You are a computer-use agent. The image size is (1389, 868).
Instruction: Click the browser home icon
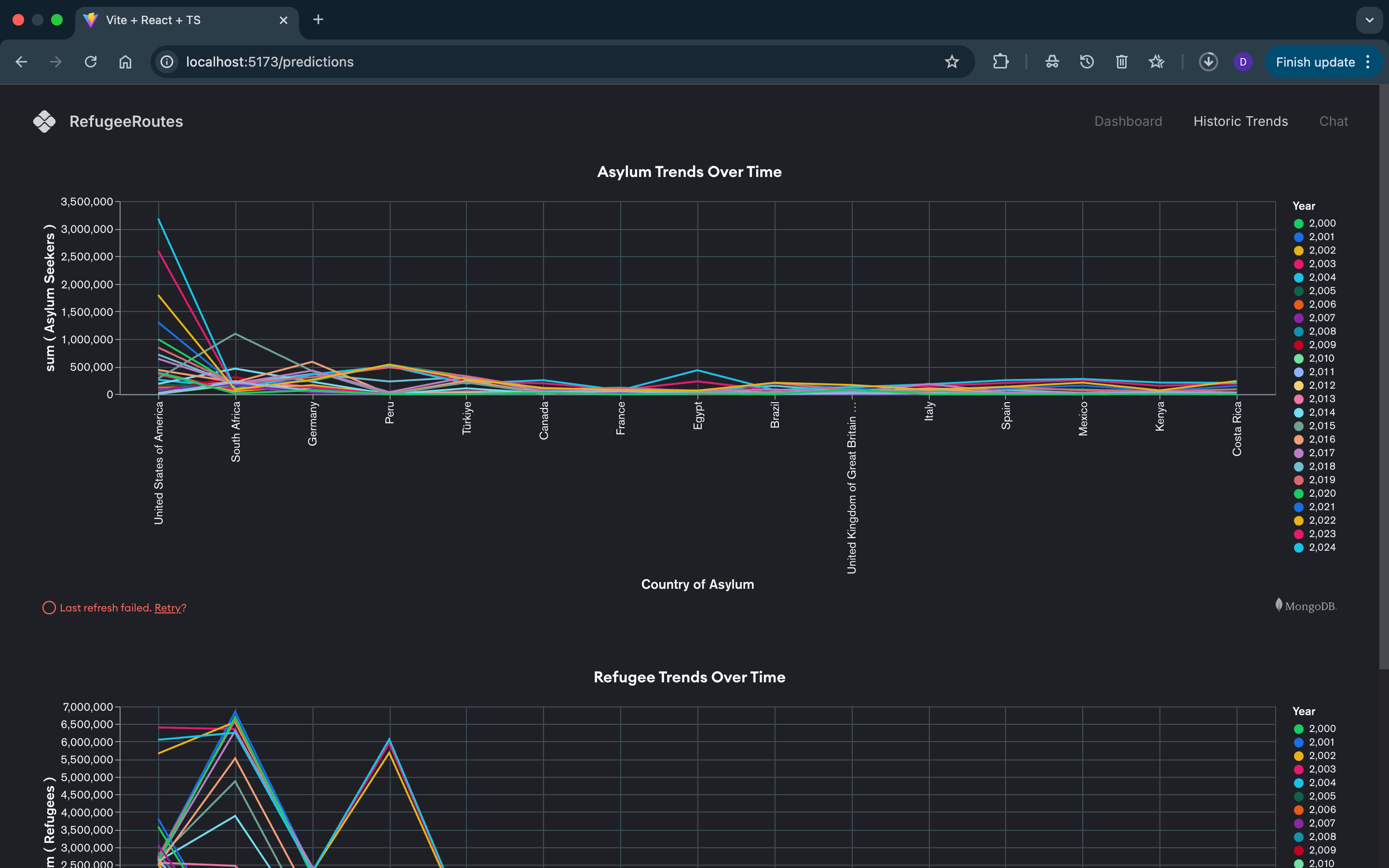125,62
